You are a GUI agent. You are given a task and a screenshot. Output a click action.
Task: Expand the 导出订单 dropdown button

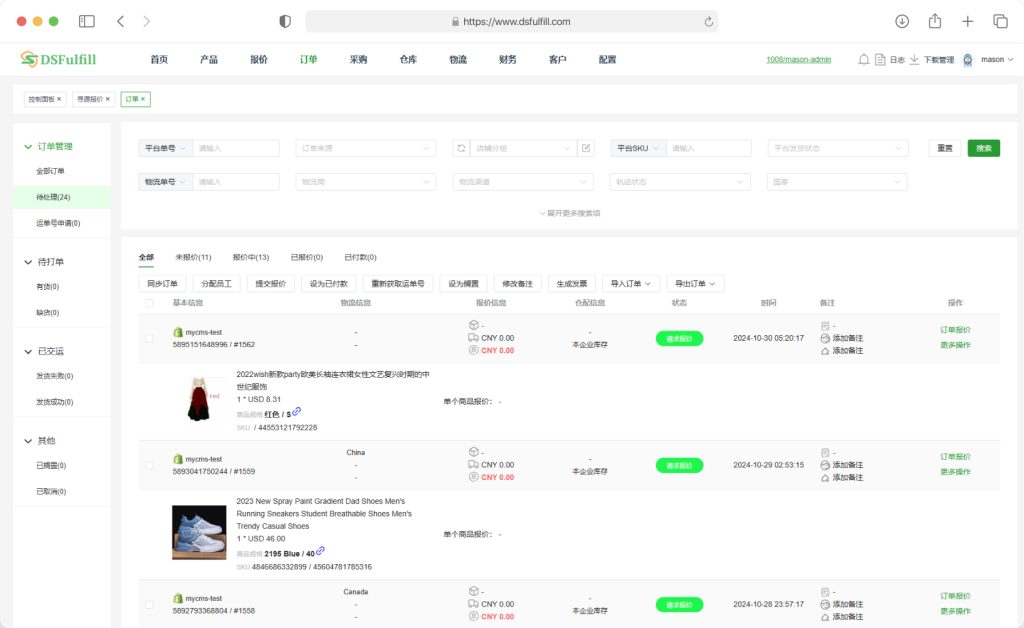(696, 284)
